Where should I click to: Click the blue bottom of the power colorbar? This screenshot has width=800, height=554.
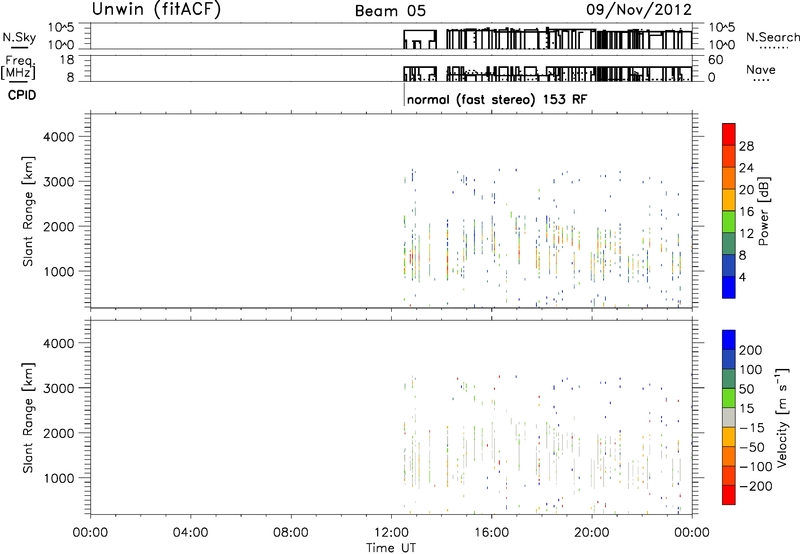tap(729, 287)
